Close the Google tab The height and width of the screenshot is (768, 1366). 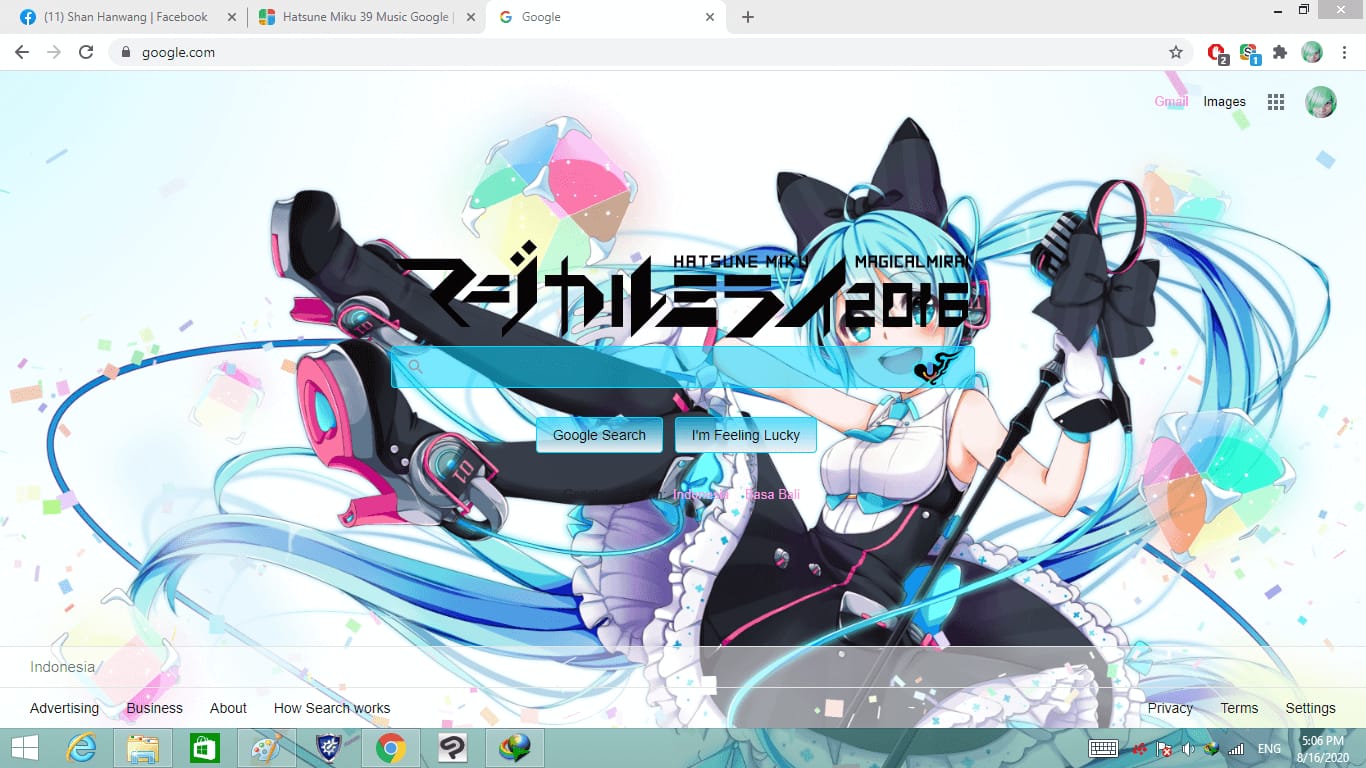710,17
